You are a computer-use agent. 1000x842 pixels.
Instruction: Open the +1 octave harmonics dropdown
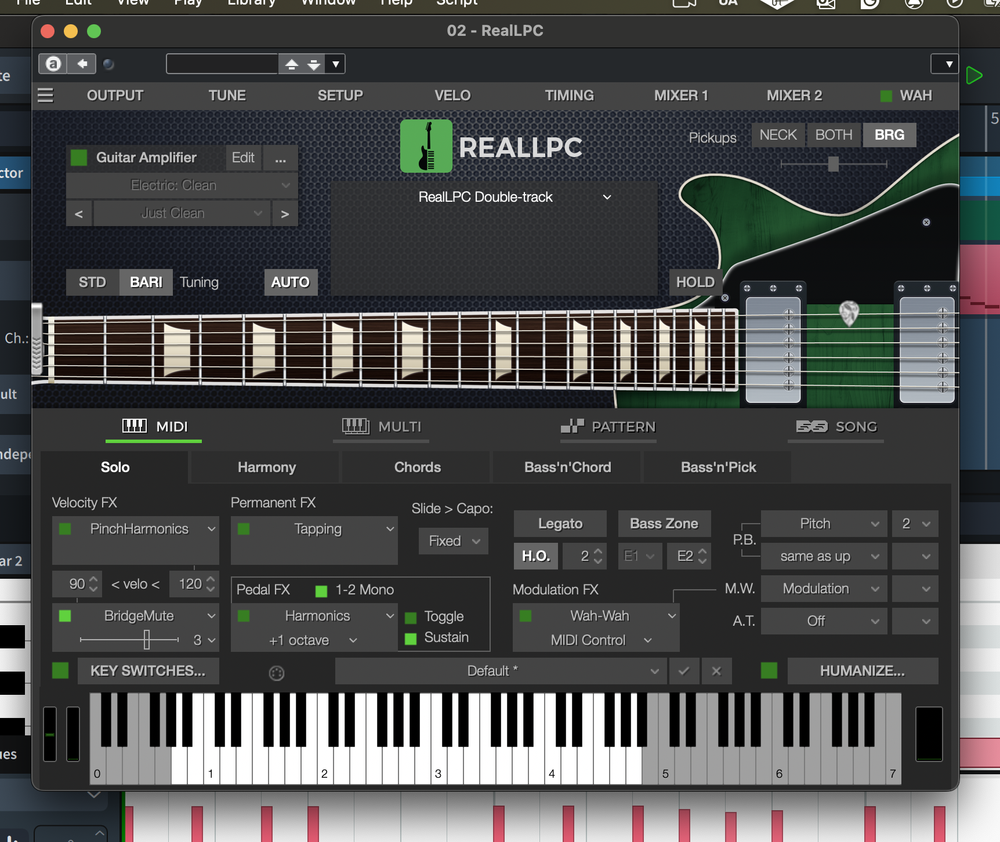pyautogui.click(x=312, y=640)
